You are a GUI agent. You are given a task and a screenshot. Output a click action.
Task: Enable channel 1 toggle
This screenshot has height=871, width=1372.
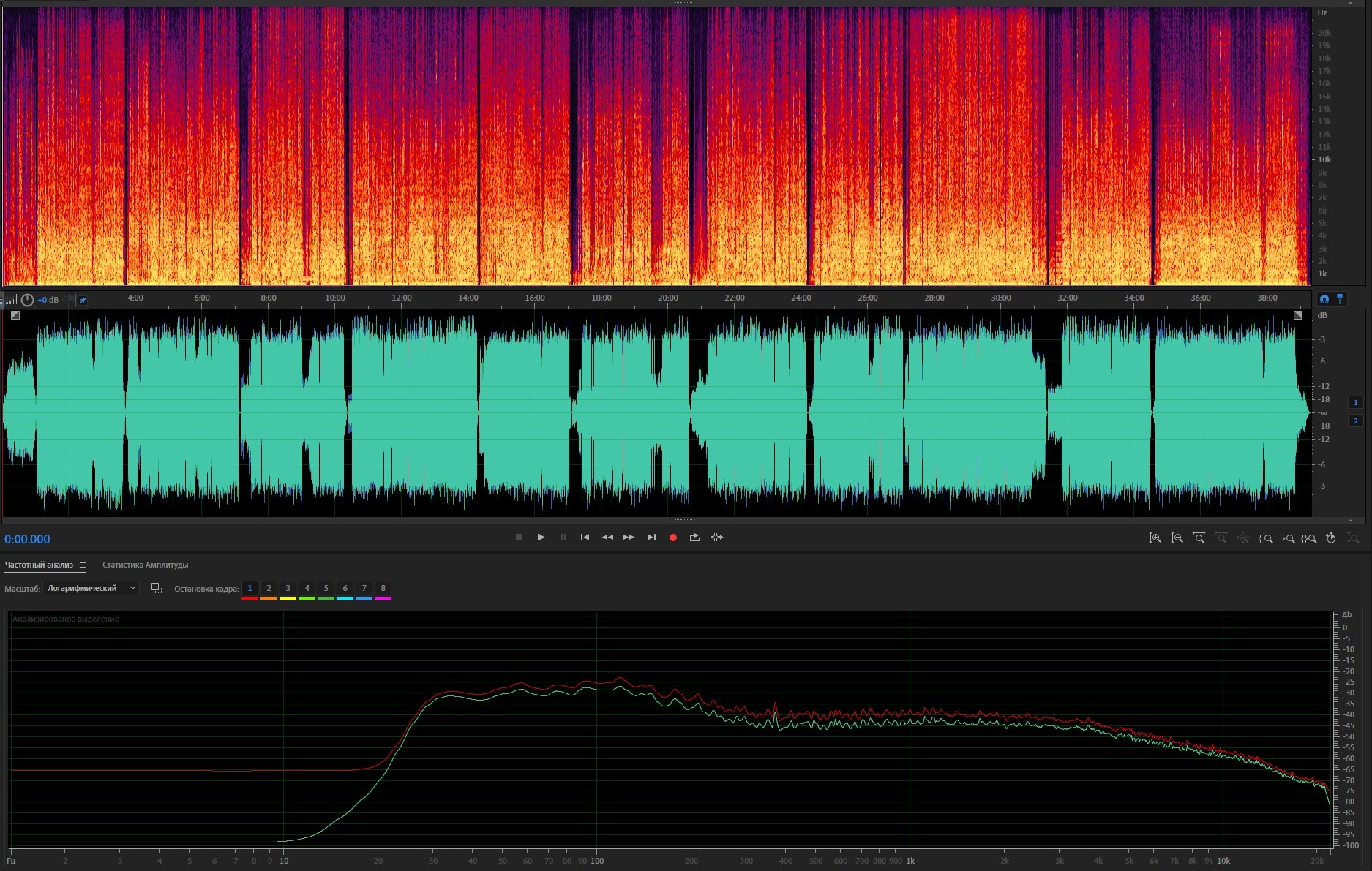[x=1355, y=402]
